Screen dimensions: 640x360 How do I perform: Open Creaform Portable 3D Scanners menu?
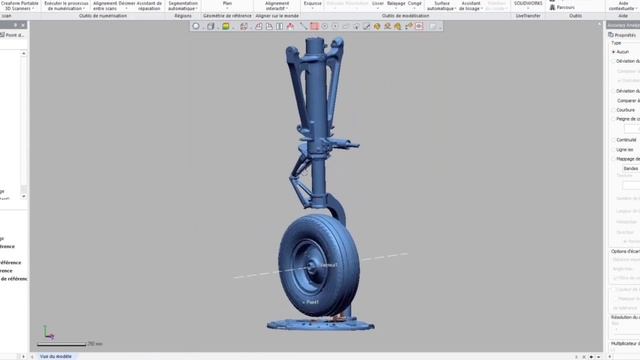click(x=19, y=5)
